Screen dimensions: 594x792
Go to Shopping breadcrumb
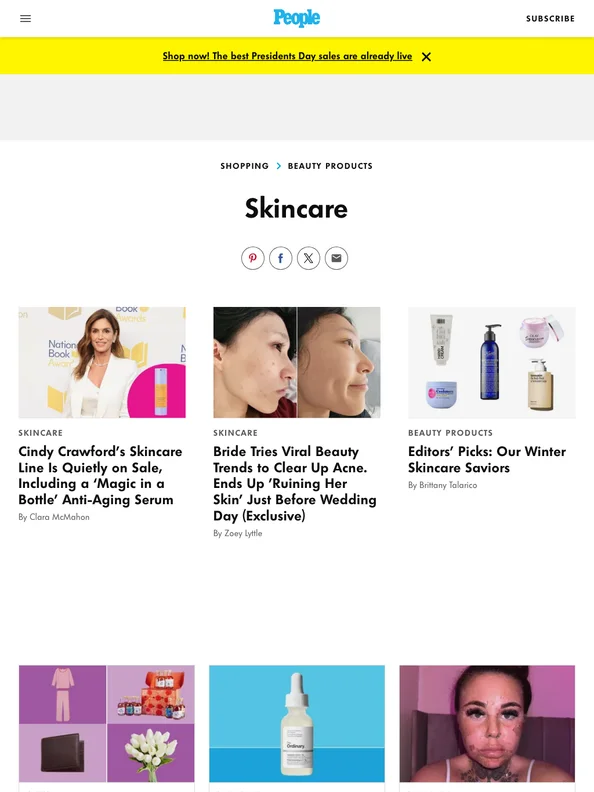(x=244, y=166)
